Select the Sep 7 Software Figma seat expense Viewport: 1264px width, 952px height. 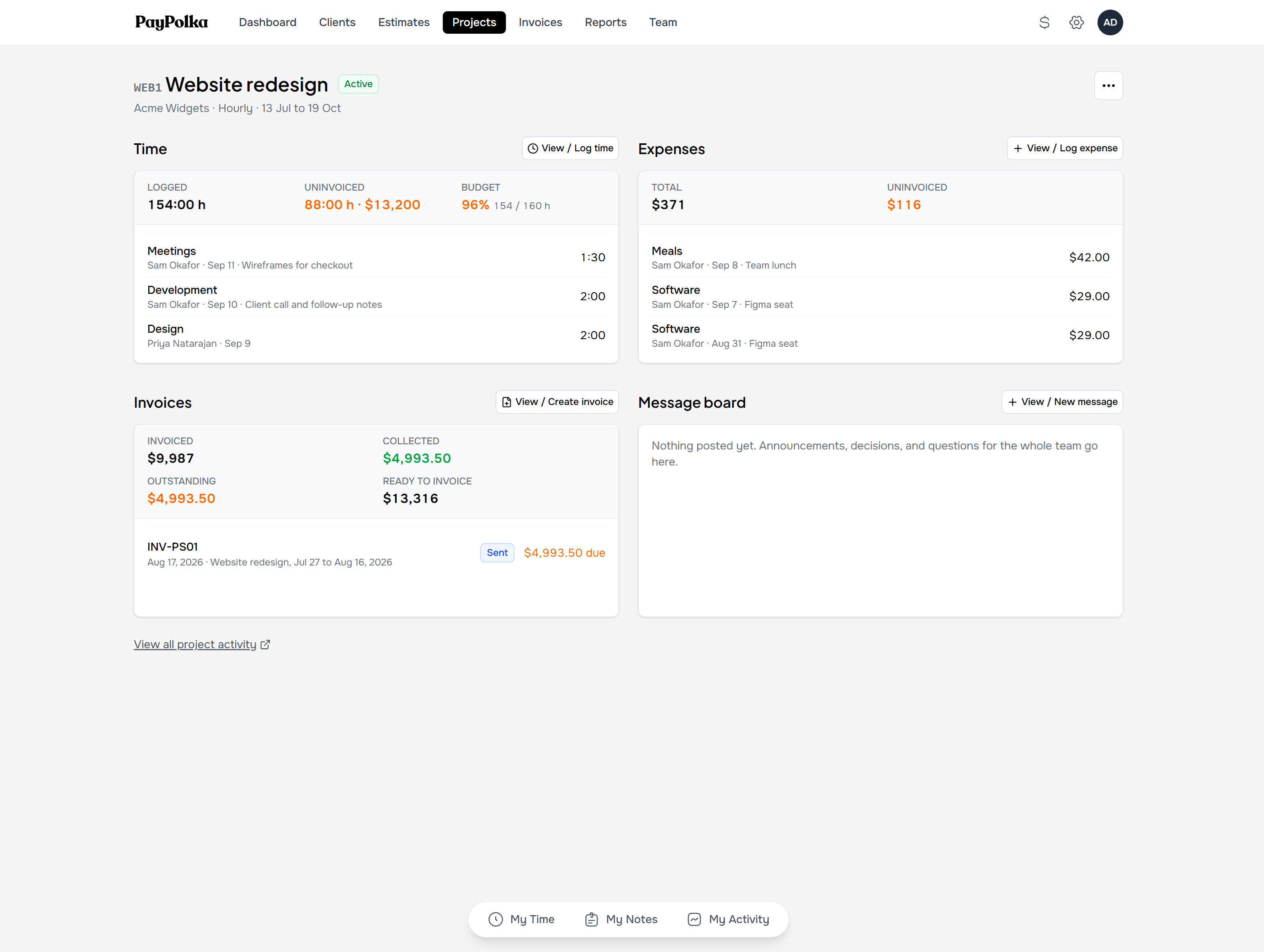(x=880, y=297)
